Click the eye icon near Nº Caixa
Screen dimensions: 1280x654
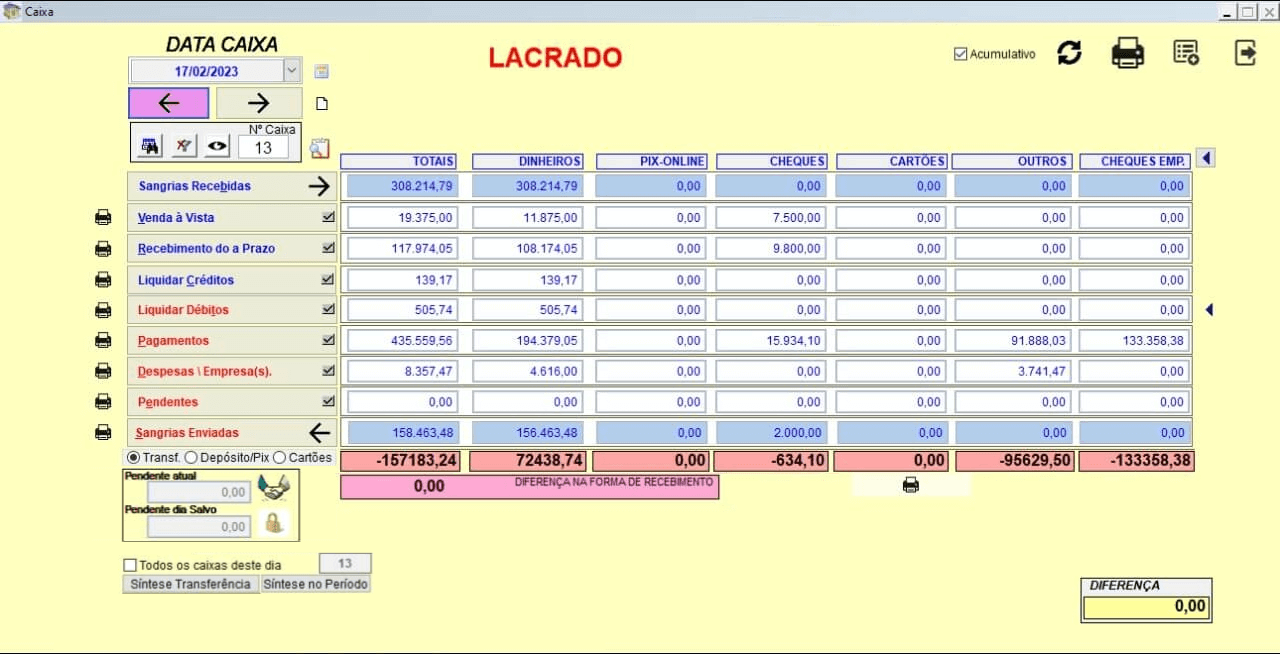click(217, 146)
